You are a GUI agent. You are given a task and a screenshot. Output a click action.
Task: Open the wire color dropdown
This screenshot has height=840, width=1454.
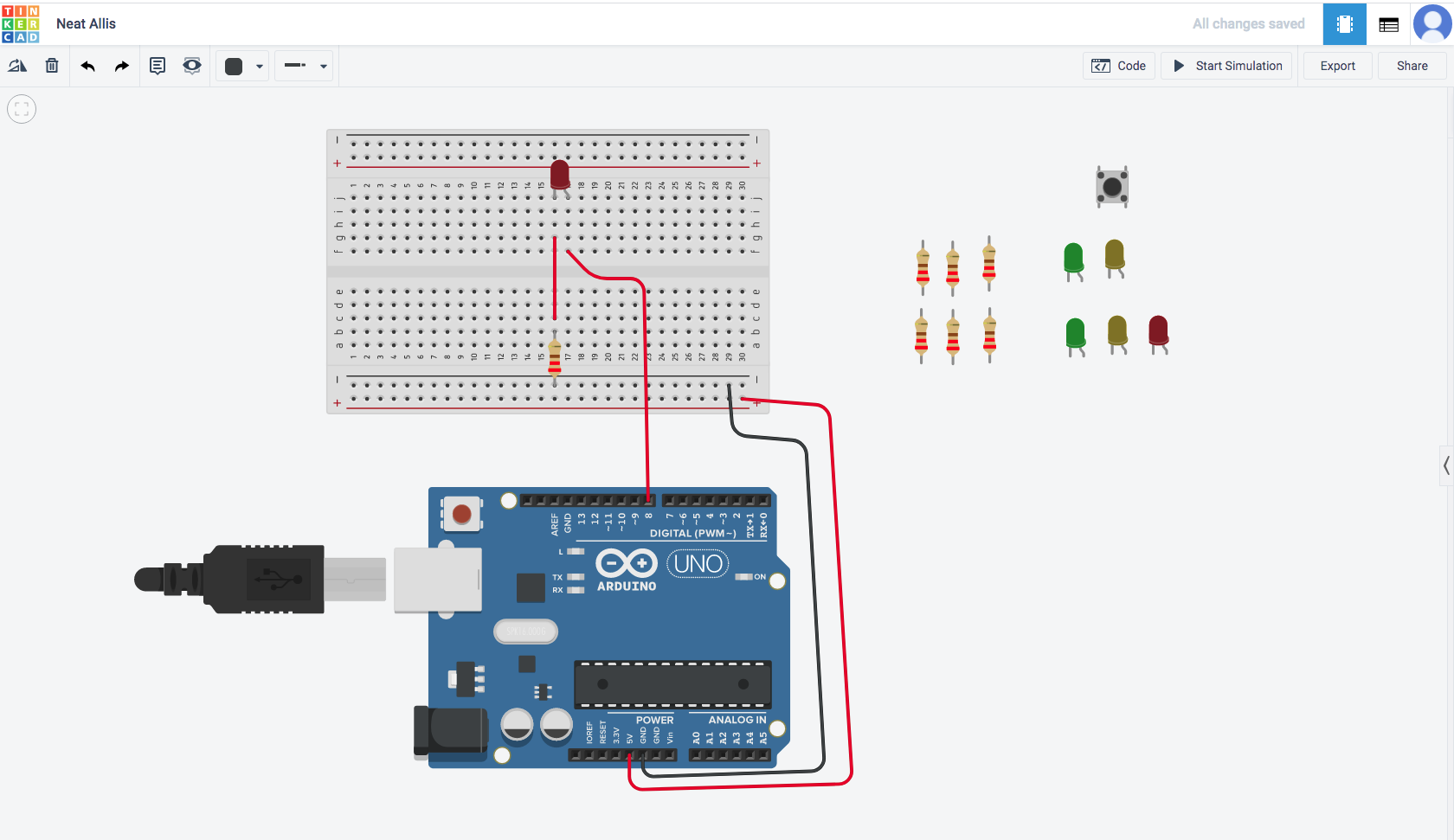[x=242, y=66]
